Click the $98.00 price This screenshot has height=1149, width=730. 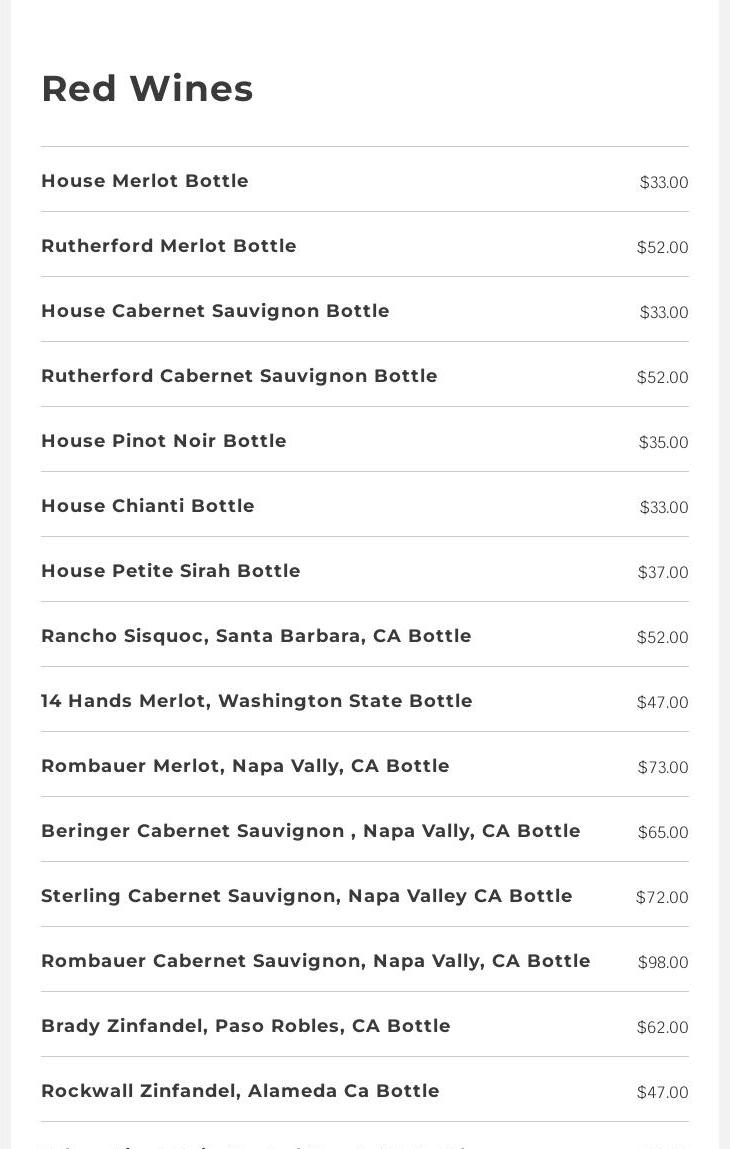[x=663, y=962]
